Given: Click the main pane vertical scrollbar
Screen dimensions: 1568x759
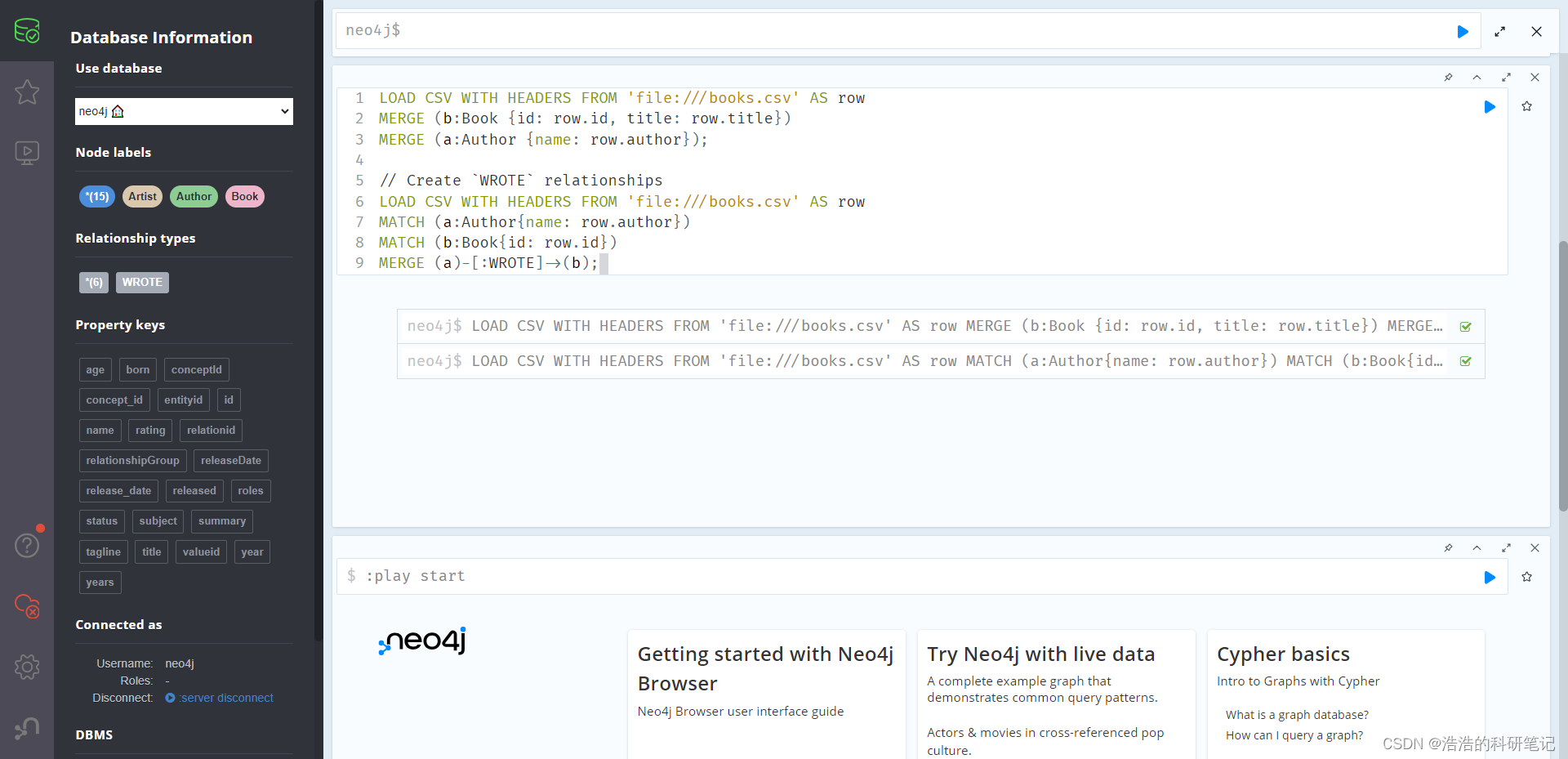Looking at the screenshot, I should (1563, 376).
